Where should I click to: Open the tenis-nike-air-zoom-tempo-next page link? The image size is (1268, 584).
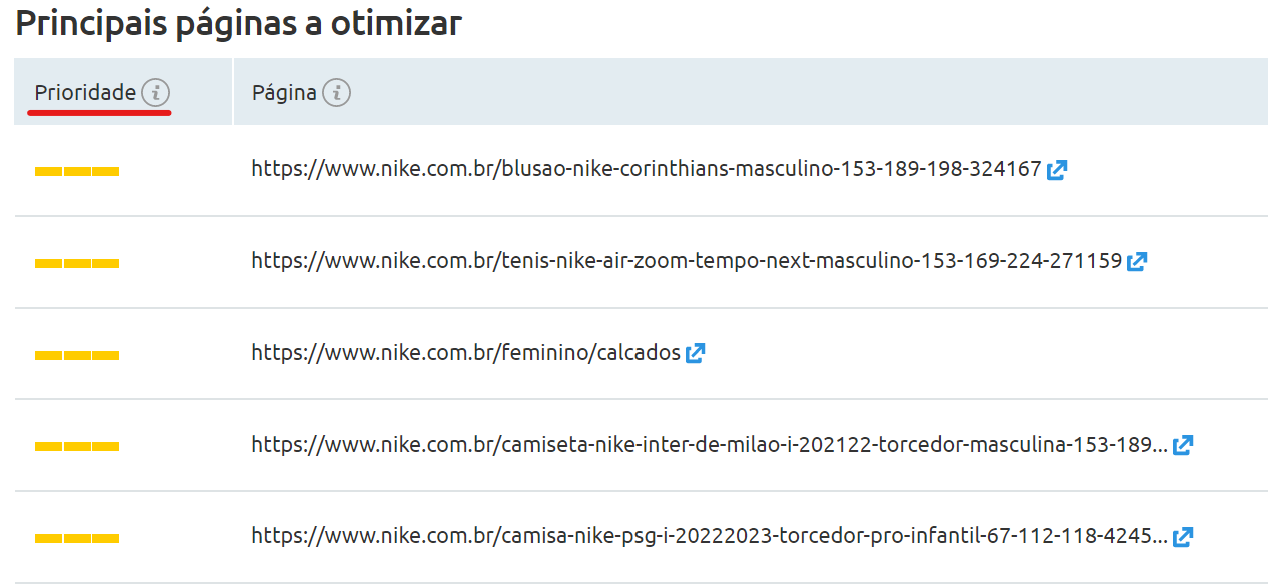tap(686, 262)
